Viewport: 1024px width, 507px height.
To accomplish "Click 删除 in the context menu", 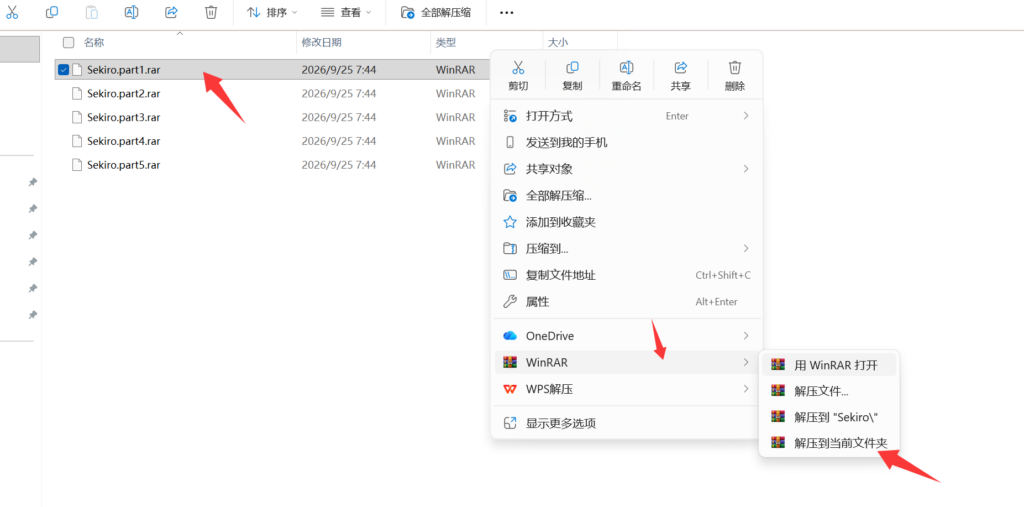I will (x=735, y=75).
